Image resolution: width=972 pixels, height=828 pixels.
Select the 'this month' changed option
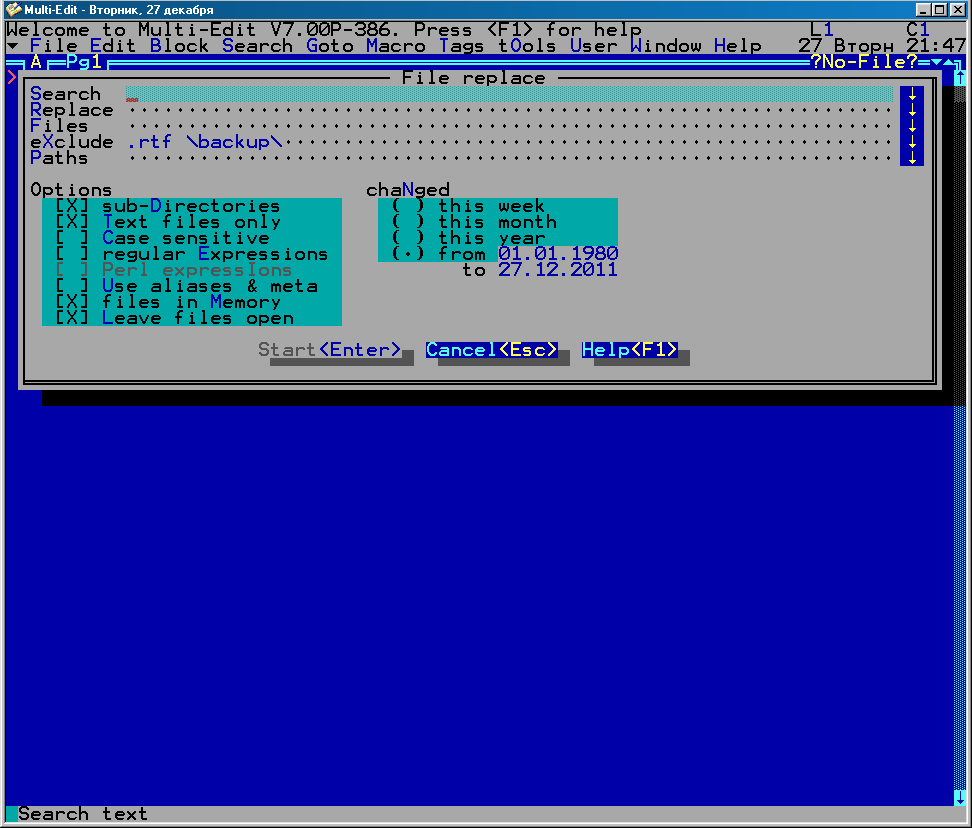pos(474,222)
